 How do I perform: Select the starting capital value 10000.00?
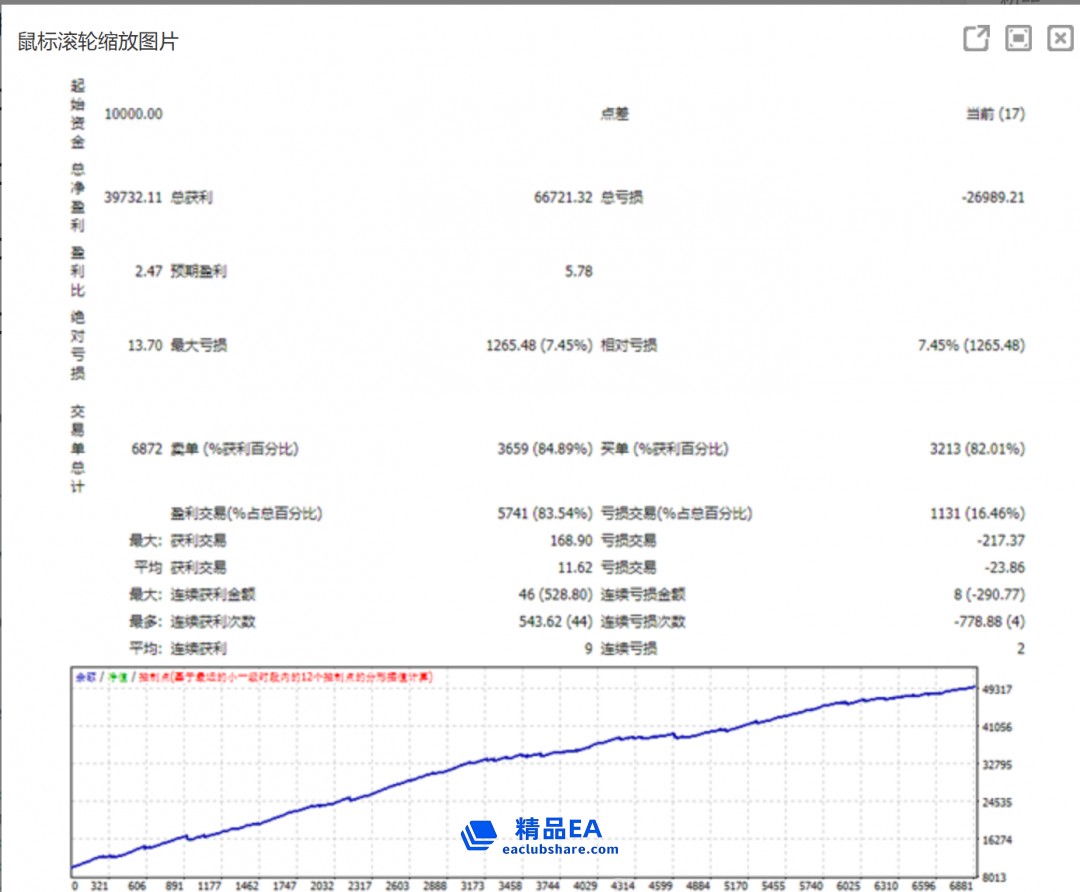click(133, 114)
